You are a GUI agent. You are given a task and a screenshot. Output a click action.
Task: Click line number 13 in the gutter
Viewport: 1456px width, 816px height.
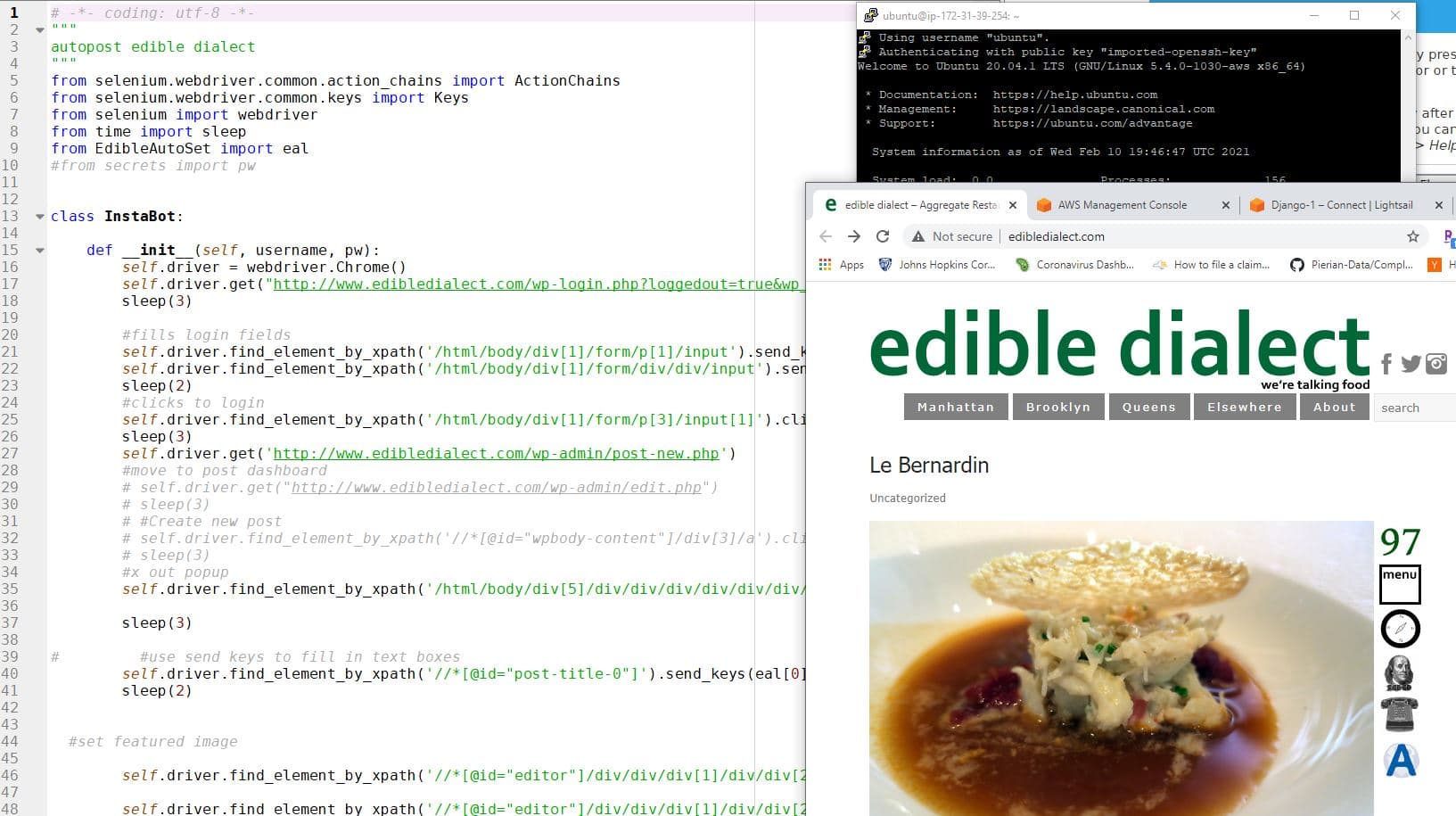click(11, 216)
